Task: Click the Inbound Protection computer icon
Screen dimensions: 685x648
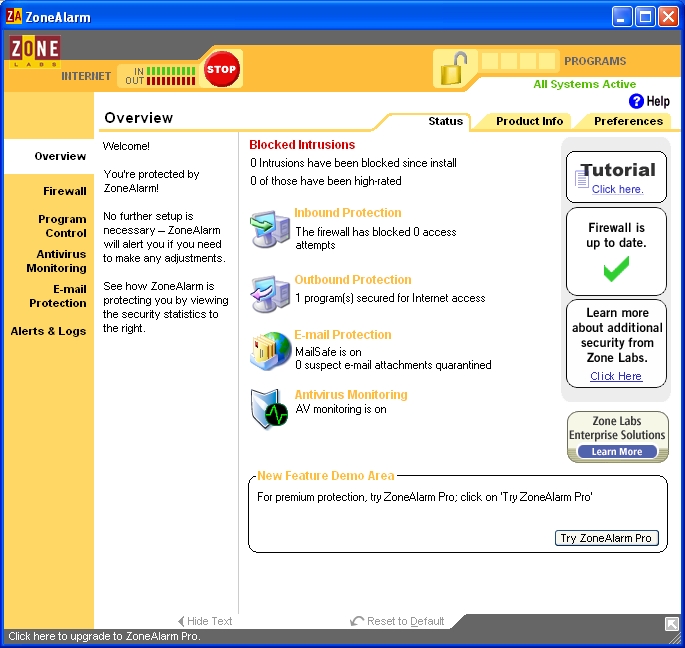Action: pyautogui.click(x=270, y=229)
